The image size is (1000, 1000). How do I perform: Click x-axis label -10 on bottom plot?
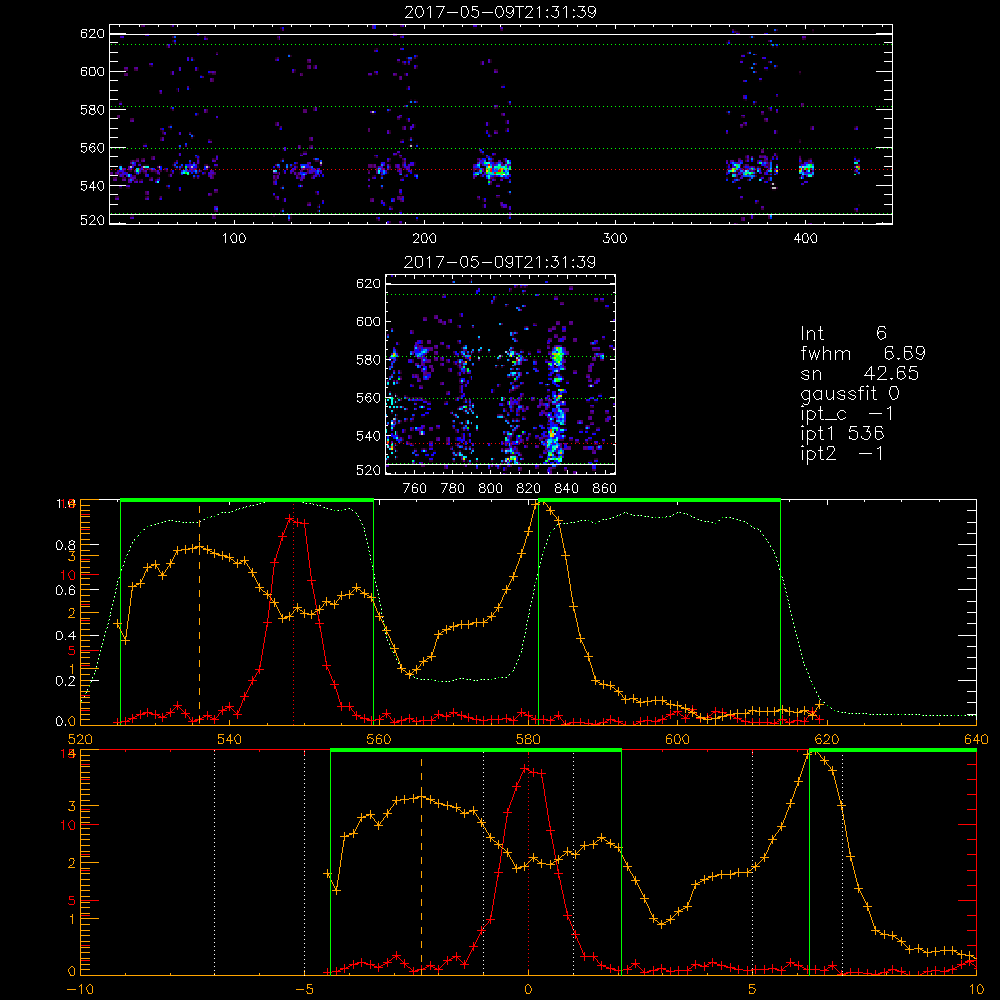pos(80,989)
